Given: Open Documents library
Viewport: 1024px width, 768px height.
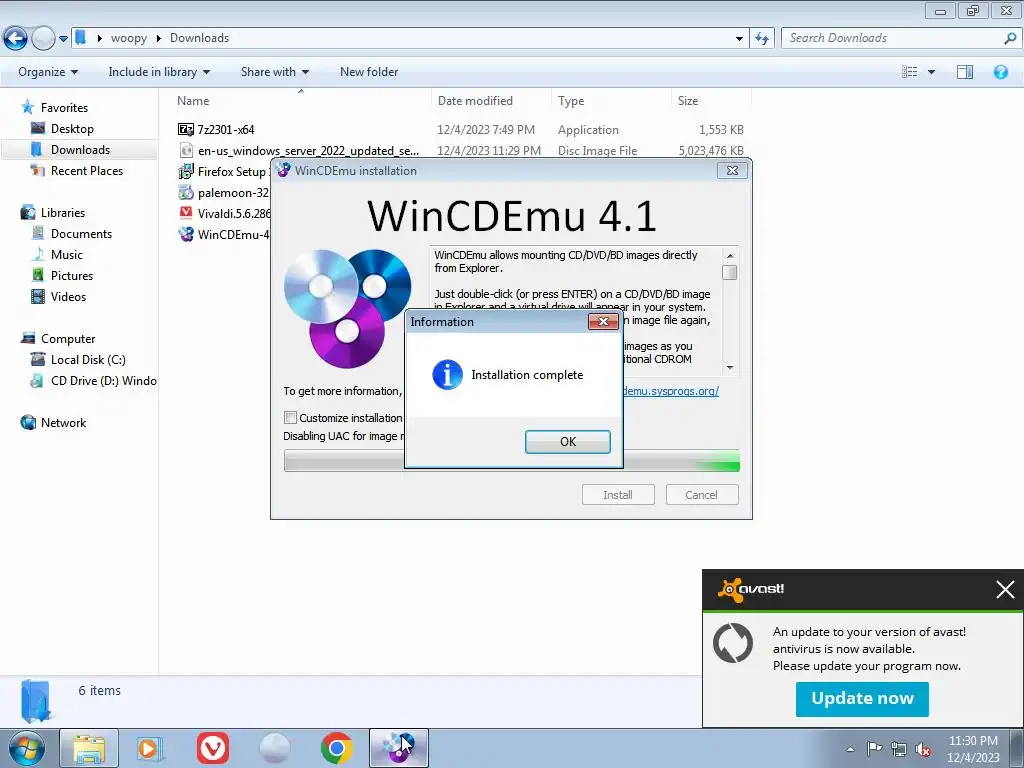Looking at the screenshot, I should (x=81, y=234).
